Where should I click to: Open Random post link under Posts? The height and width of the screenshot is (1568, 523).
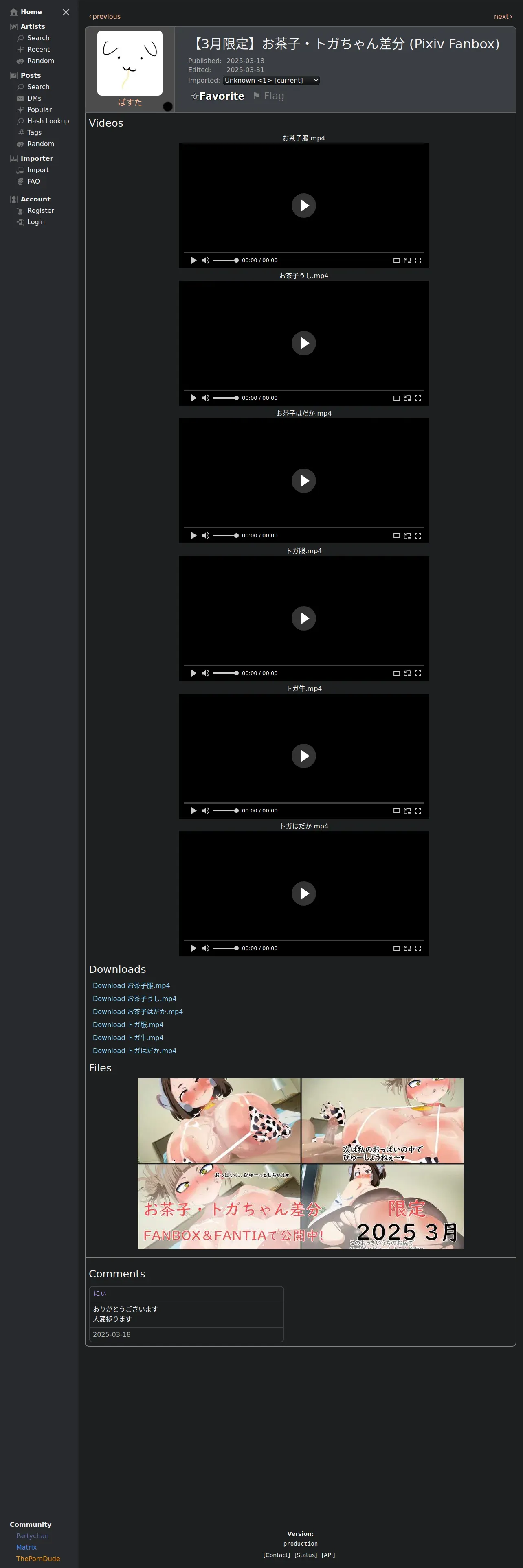click(35, 144)
